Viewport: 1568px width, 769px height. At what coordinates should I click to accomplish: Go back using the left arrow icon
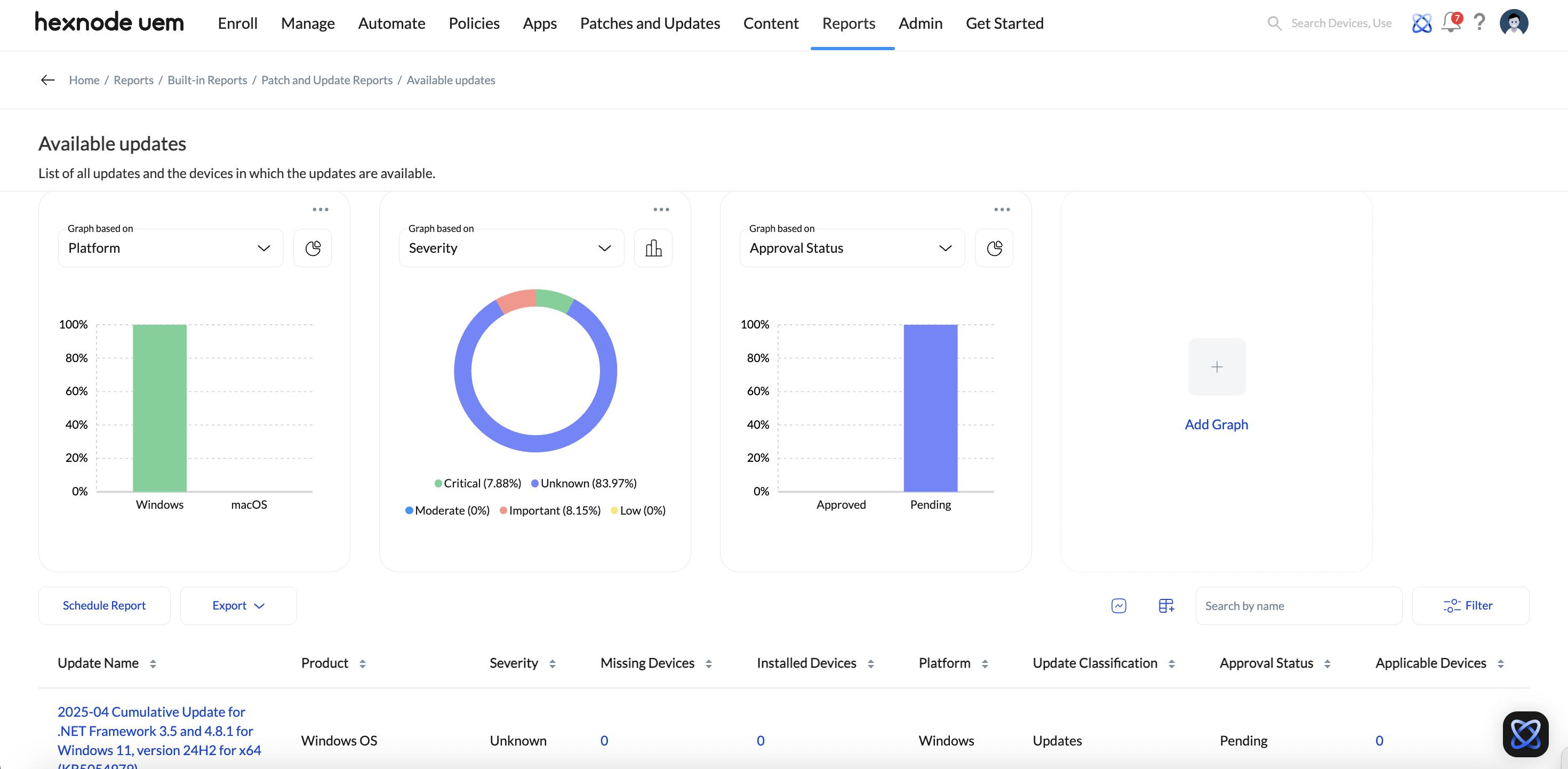pos(47,80)
